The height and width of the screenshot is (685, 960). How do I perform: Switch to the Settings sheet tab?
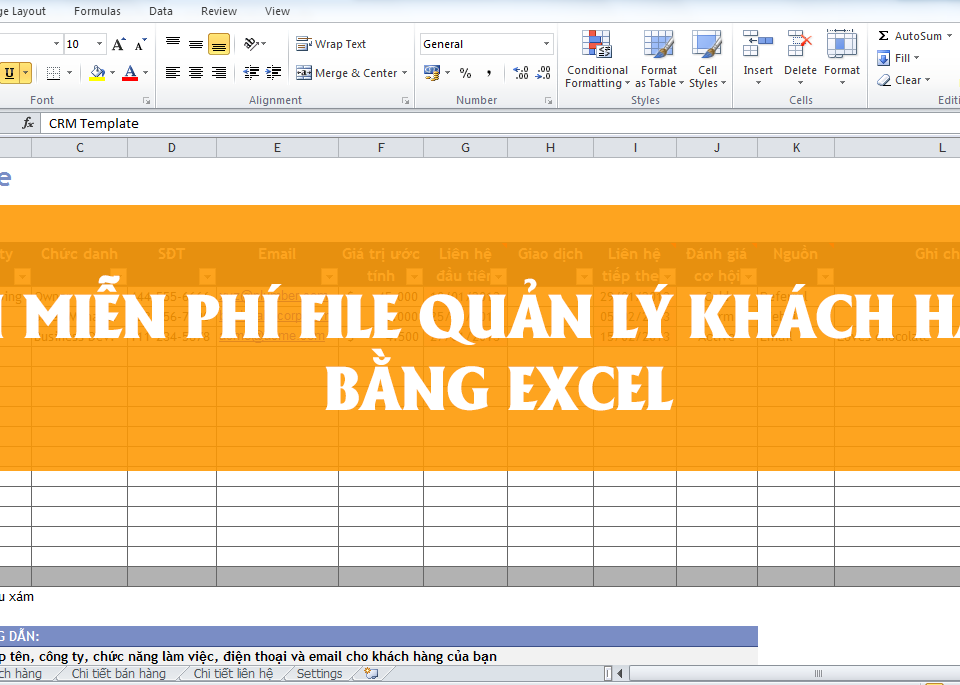point(320,673)
